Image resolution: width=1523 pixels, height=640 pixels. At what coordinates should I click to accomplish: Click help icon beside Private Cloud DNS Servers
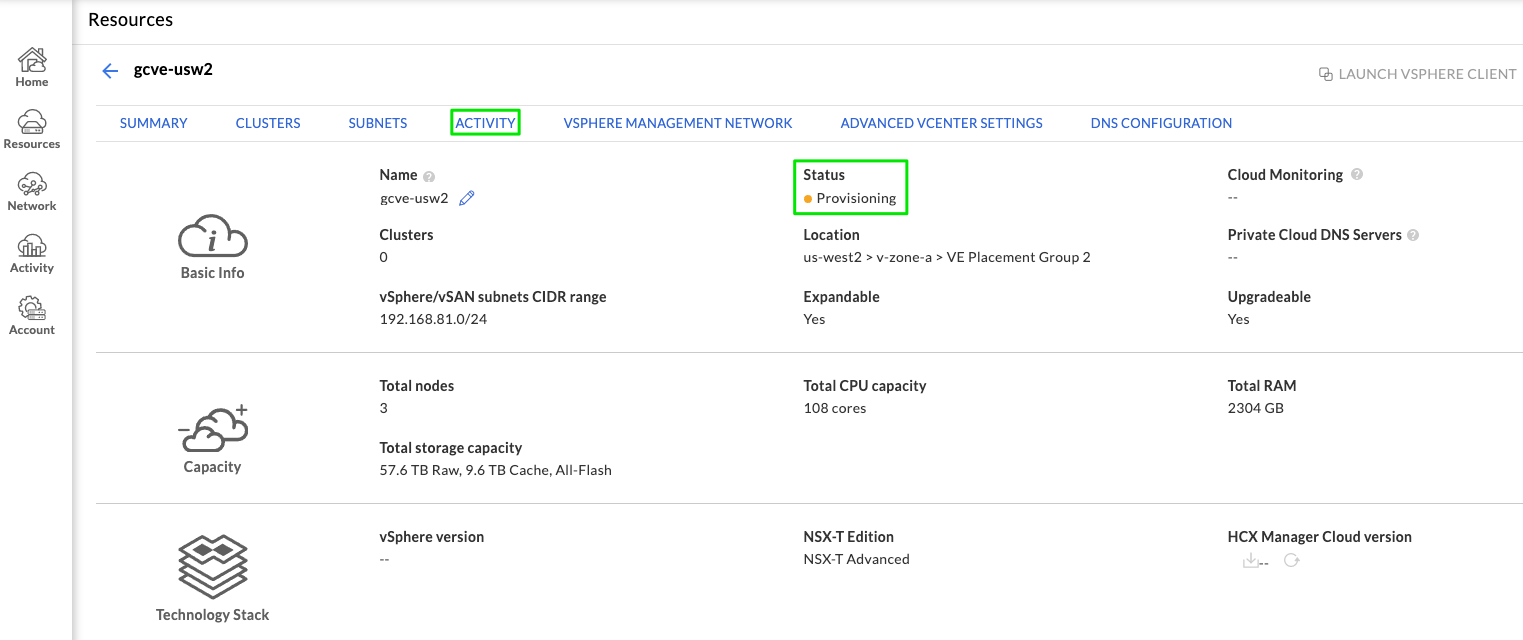pyautogui.click(x=1412, y=236)
